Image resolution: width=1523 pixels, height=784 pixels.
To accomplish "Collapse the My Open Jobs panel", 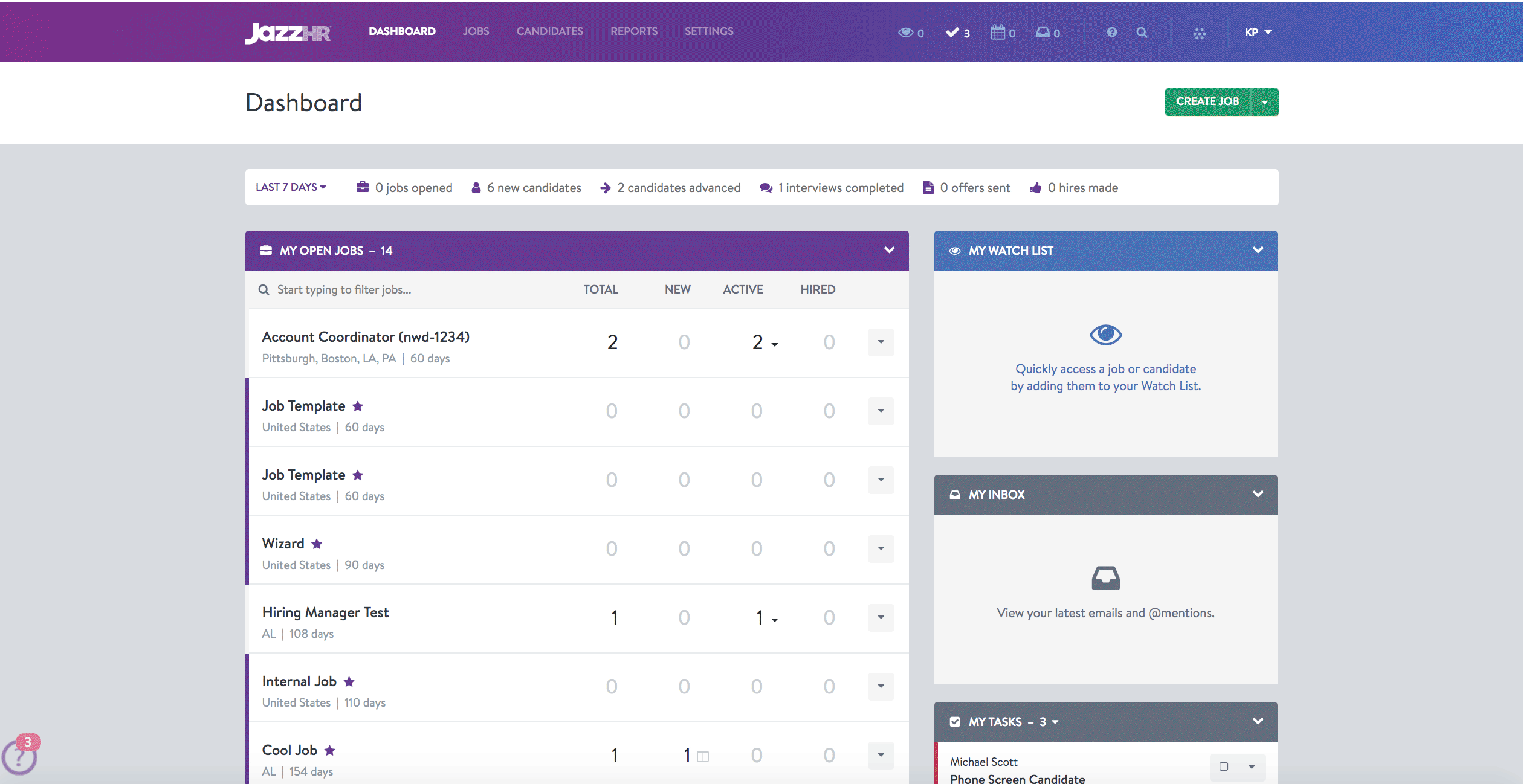I will 889,250.
